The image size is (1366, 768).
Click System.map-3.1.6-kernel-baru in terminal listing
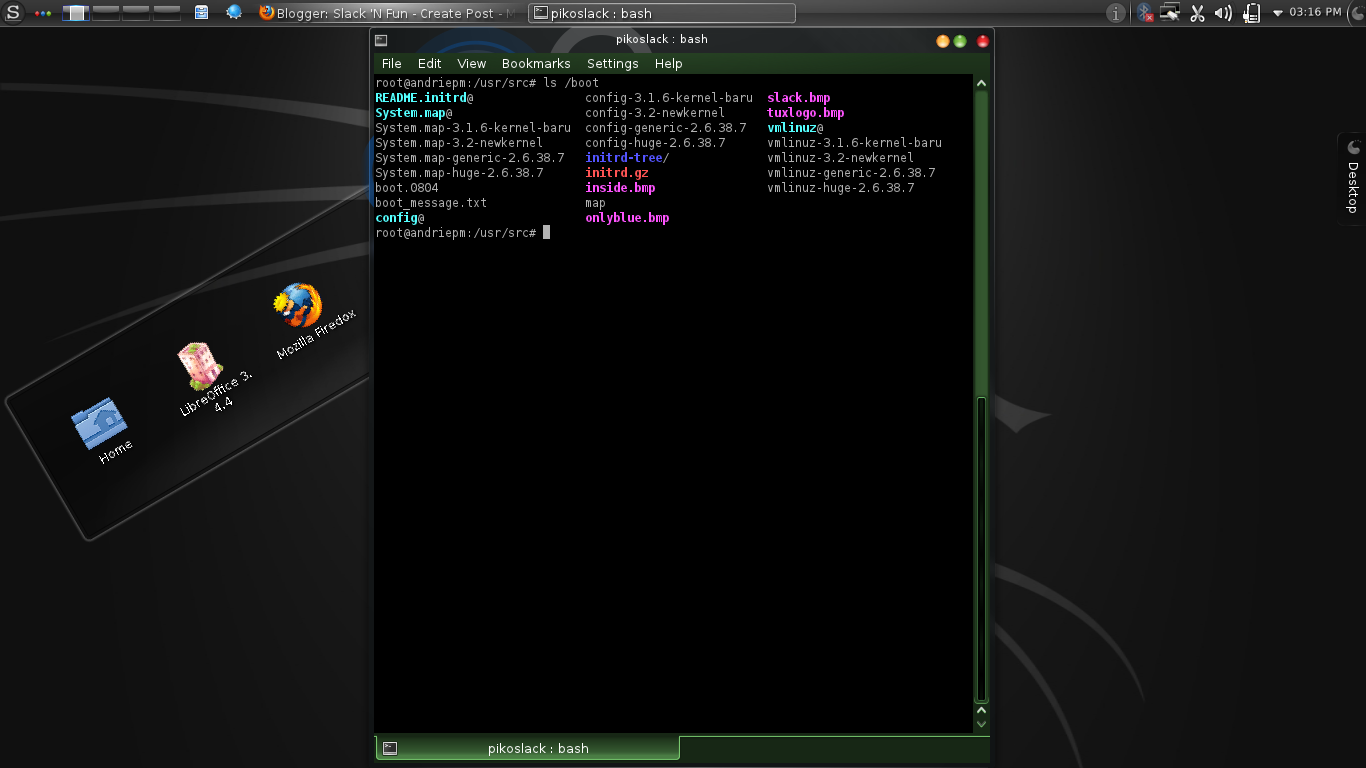point(473,128)
